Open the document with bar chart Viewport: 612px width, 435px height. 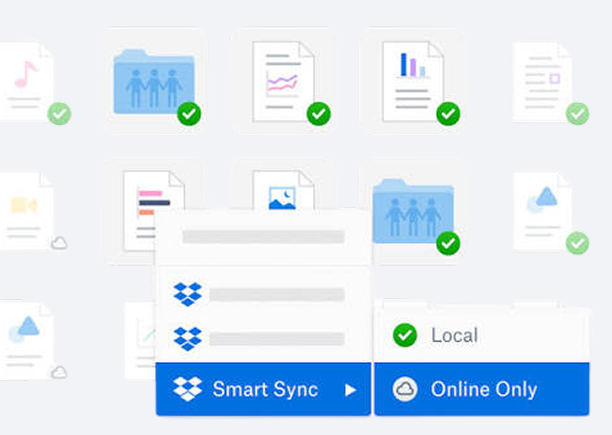(413, 81)
